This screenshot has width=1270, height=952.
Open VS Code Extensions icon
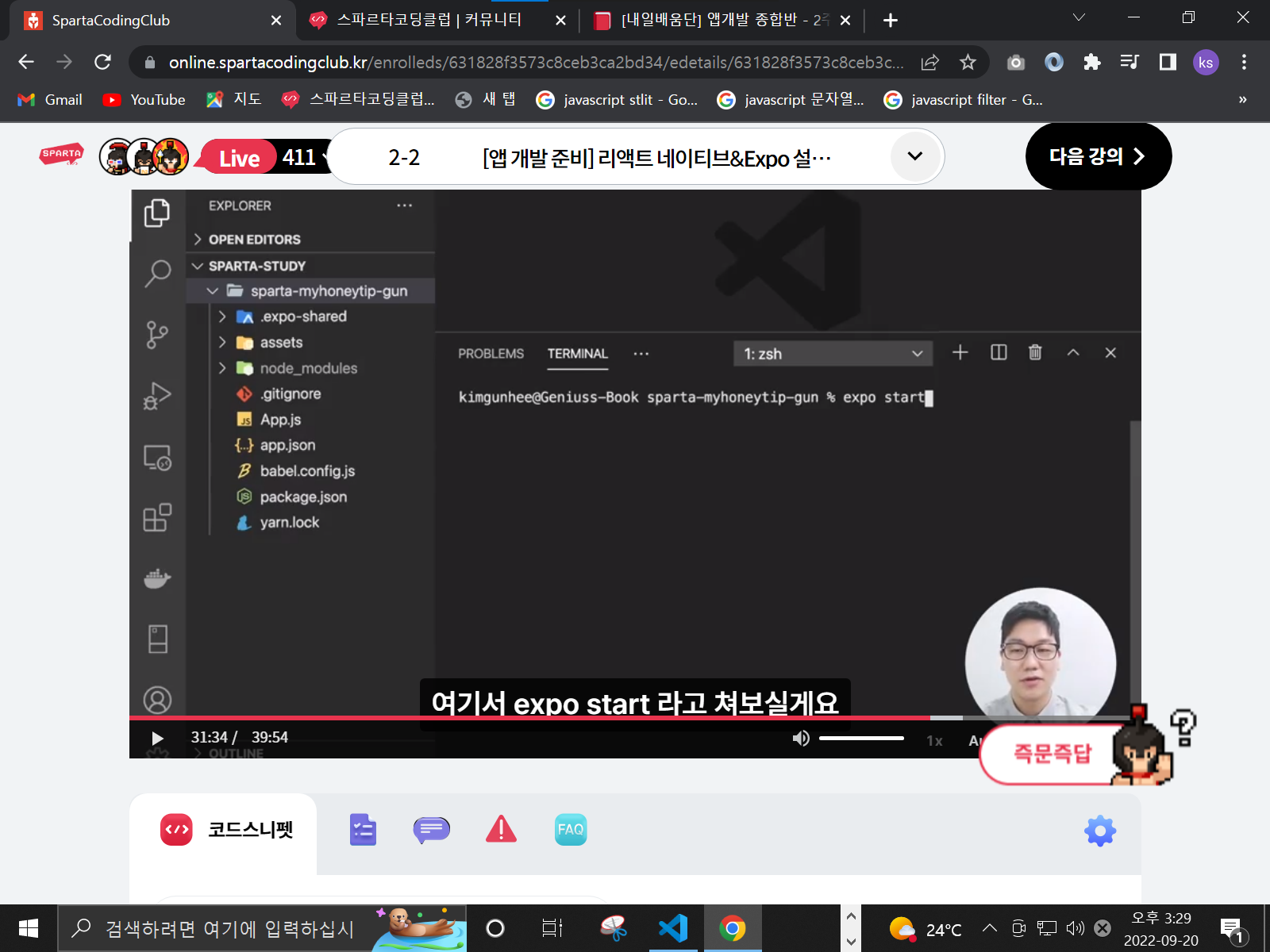(157, 517)
